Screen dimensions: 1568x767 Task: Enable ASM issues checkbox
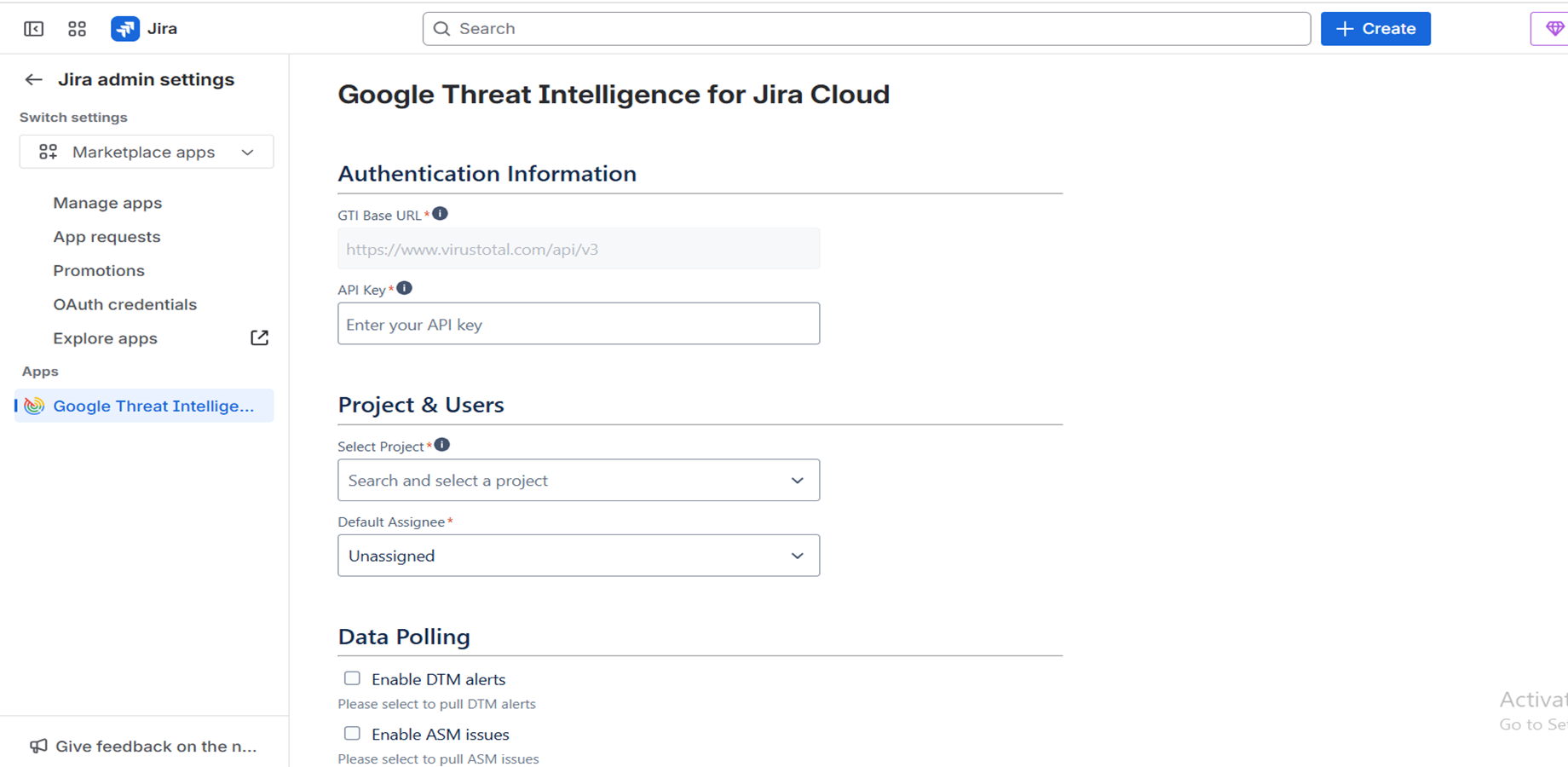pyautogui.click(x=352, y=733)
